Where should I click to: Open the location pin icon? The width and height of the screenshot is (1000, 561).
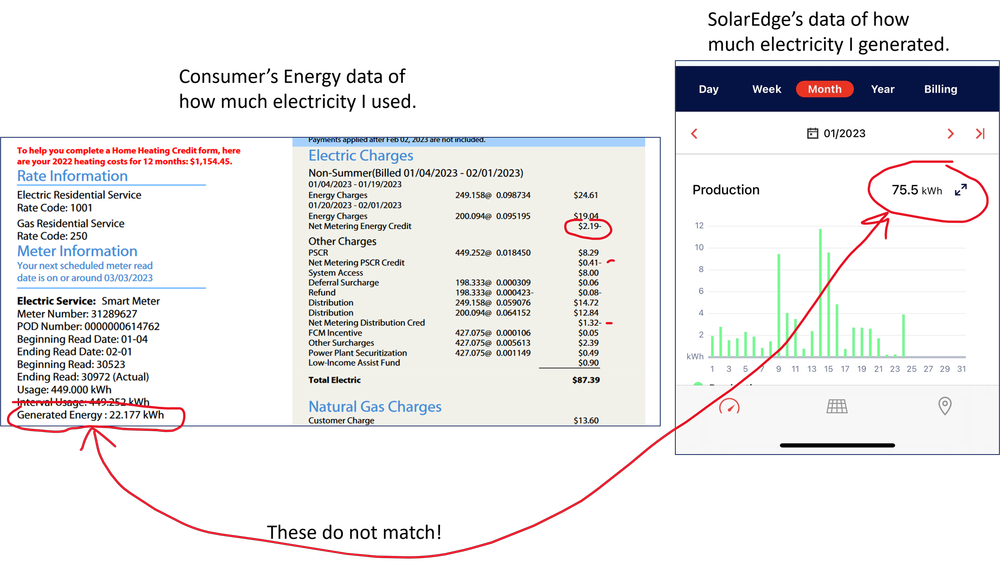945,406
